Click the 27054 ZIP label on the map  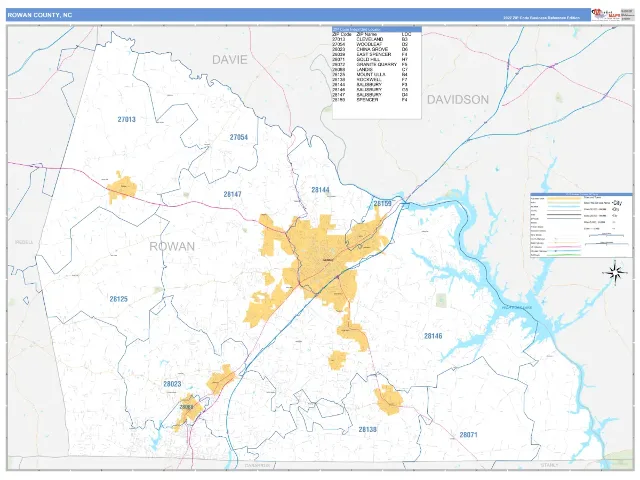click(x=239, y=138)
